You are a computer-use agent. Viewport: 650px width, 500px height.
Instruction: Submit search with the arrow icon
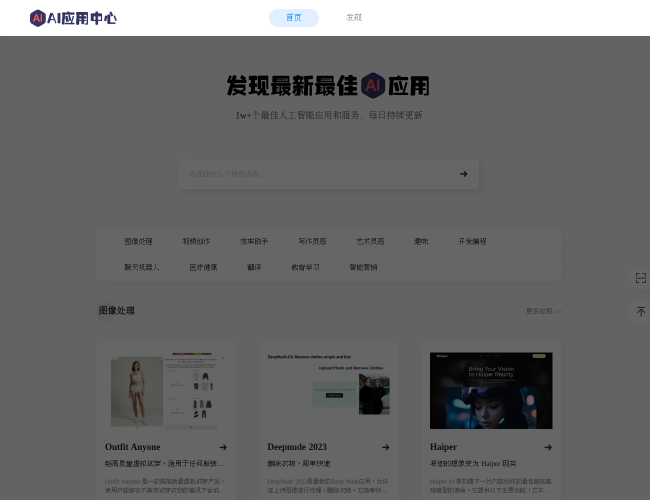click(x=463, y=174)
